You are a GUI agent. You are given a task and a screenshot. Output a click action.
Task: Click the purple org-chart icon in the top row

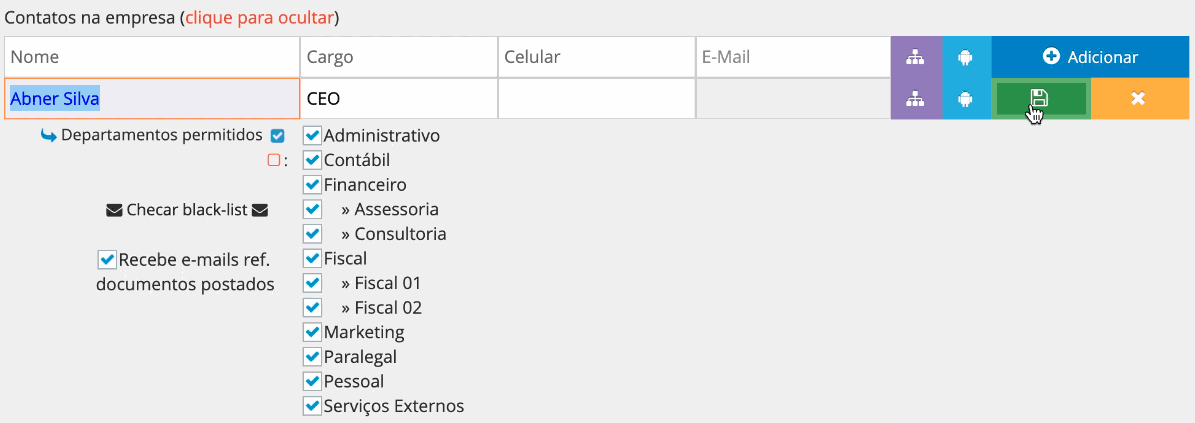915,57
